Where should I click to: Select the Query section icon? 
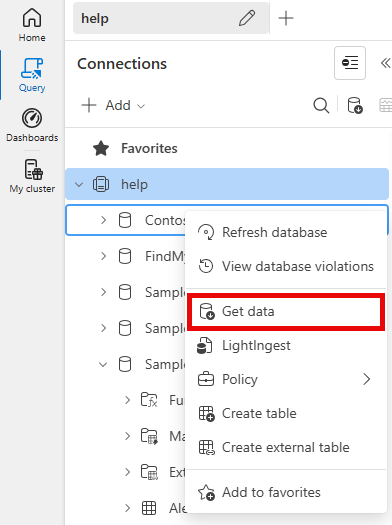pyautogui.click(x=32, y=69)
